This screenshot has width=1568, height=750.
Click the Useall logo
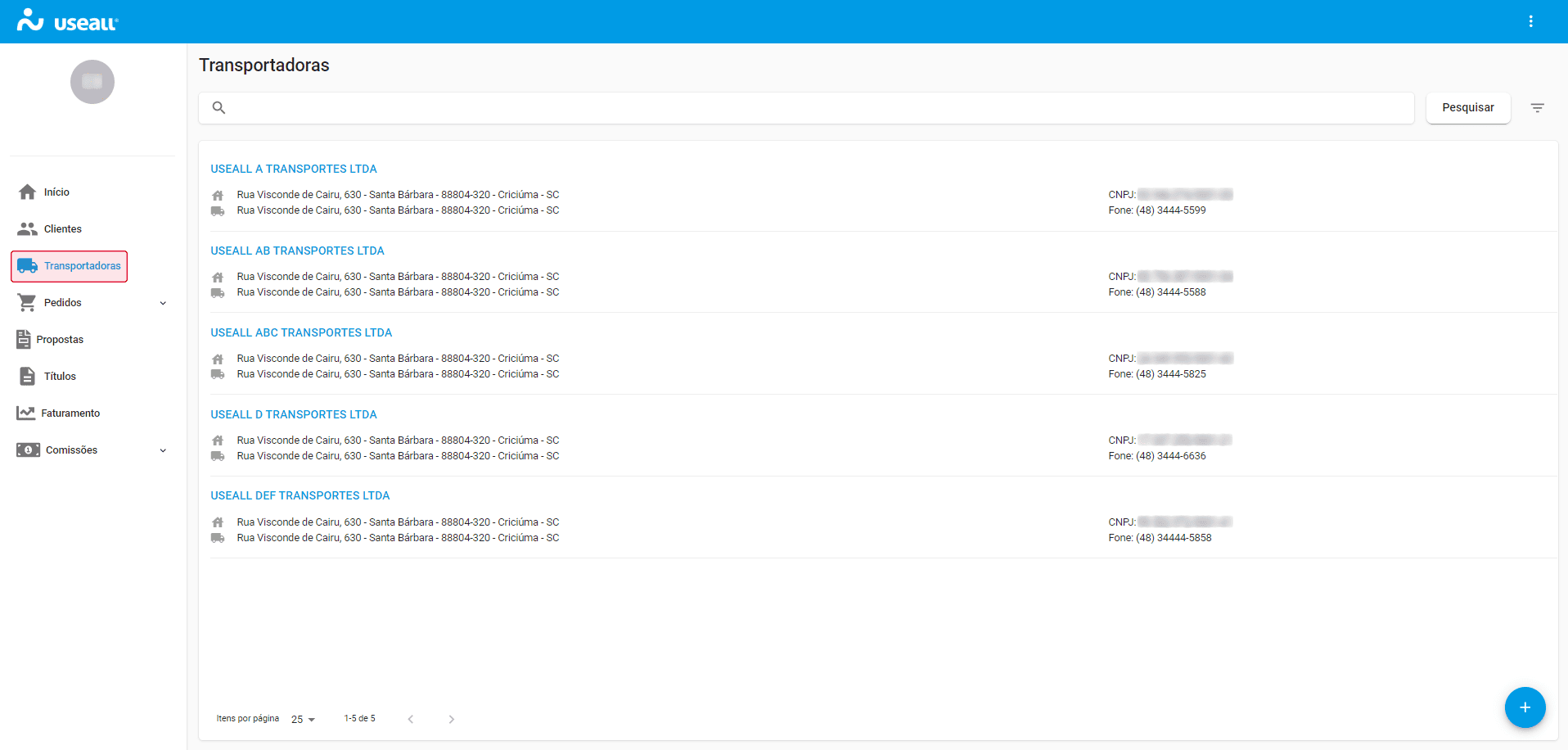point(68,20)
